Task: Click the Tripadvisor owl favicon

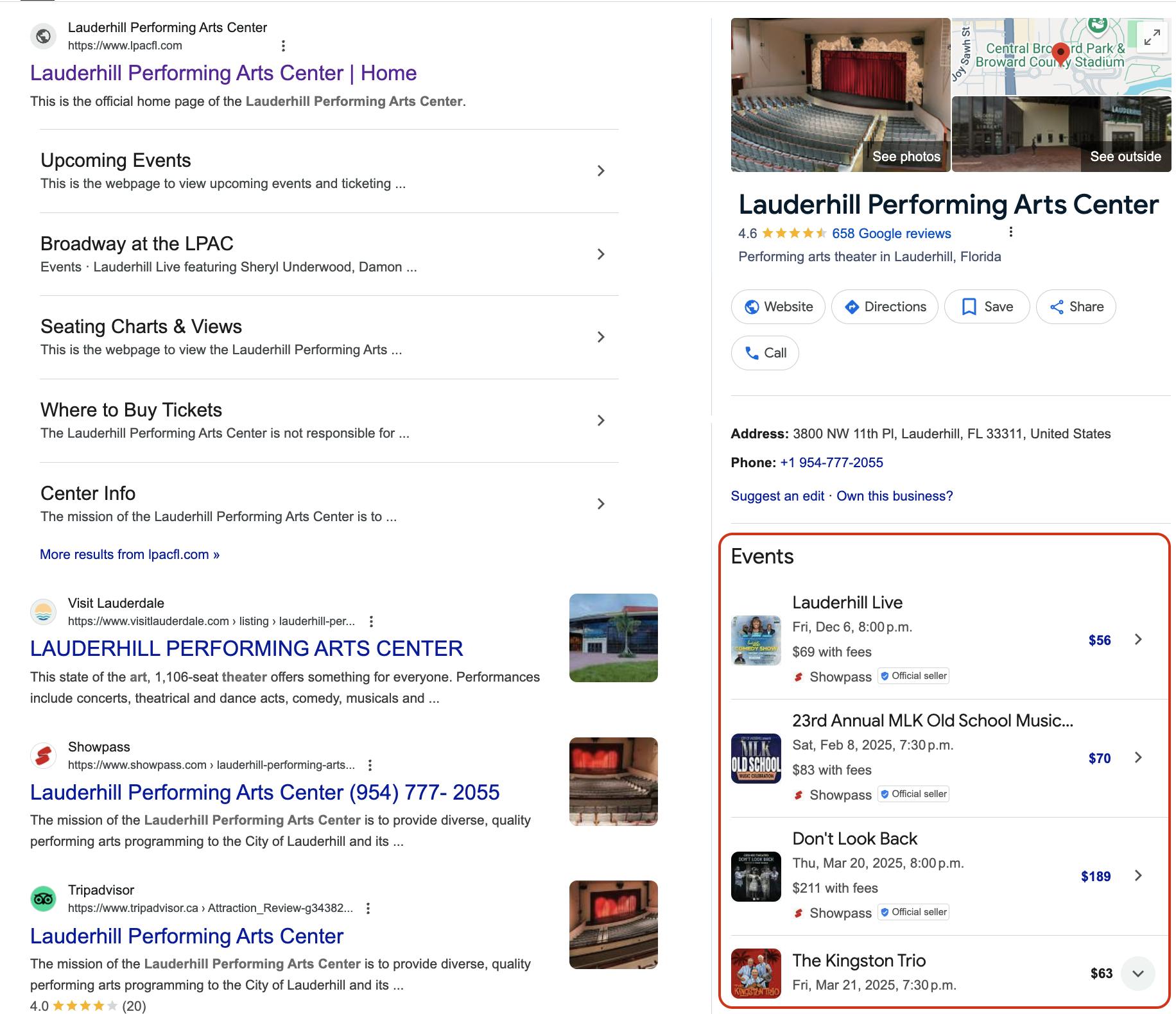Action: pyautogui.click(x=43, y=898)
